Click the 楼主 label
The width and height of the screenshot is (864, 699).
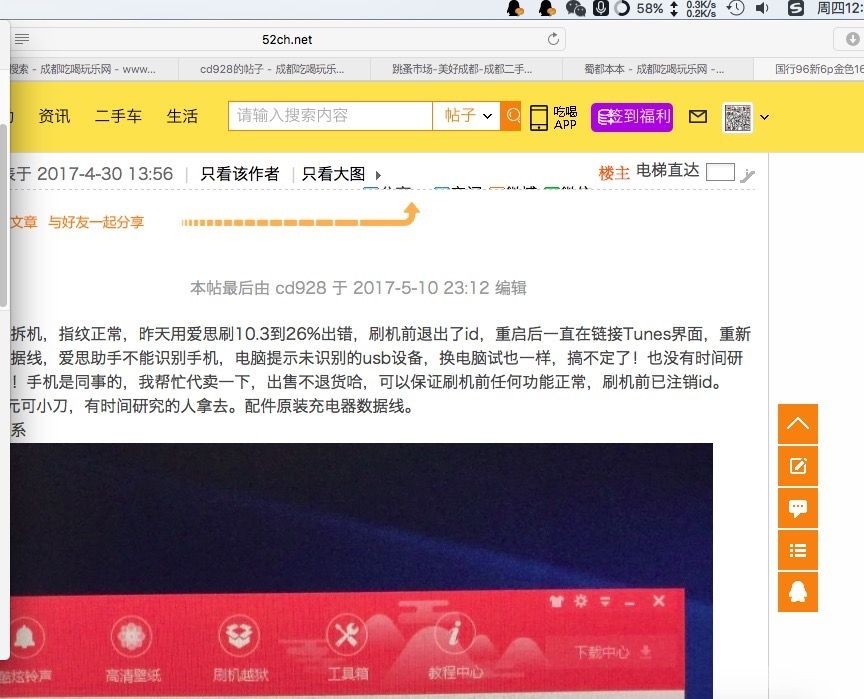(x=613, y=173)
